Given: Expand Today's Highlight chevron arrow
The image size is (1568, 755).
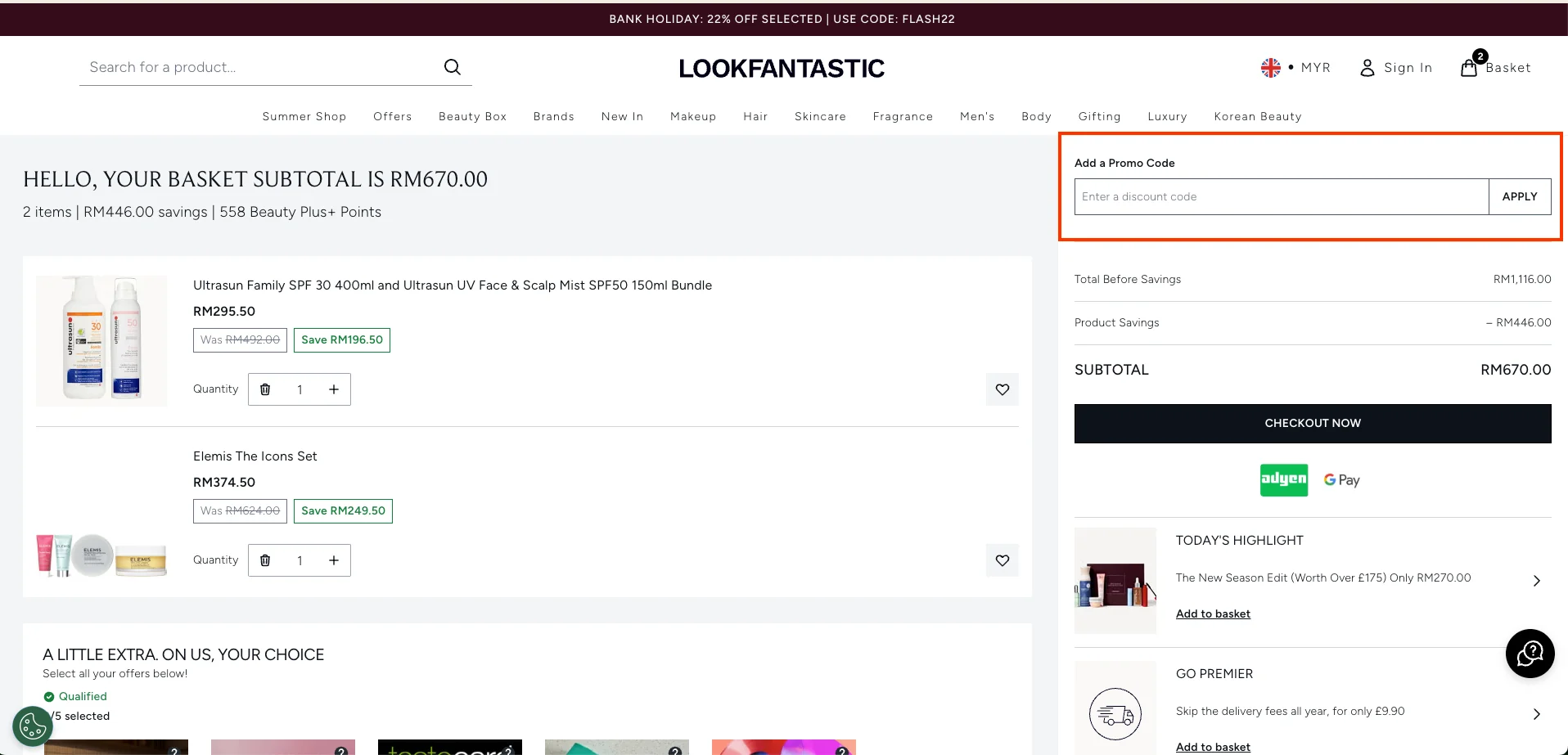Looking at the screenshot, I should pos(1536,581).
